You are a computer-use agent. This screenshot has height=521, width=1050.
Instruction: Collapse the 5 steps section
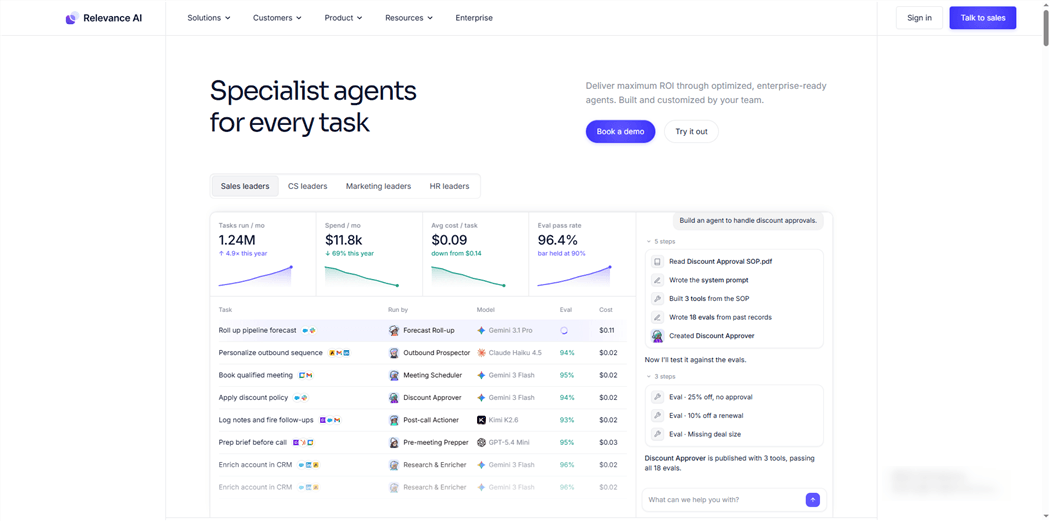[x=660, y=241]
